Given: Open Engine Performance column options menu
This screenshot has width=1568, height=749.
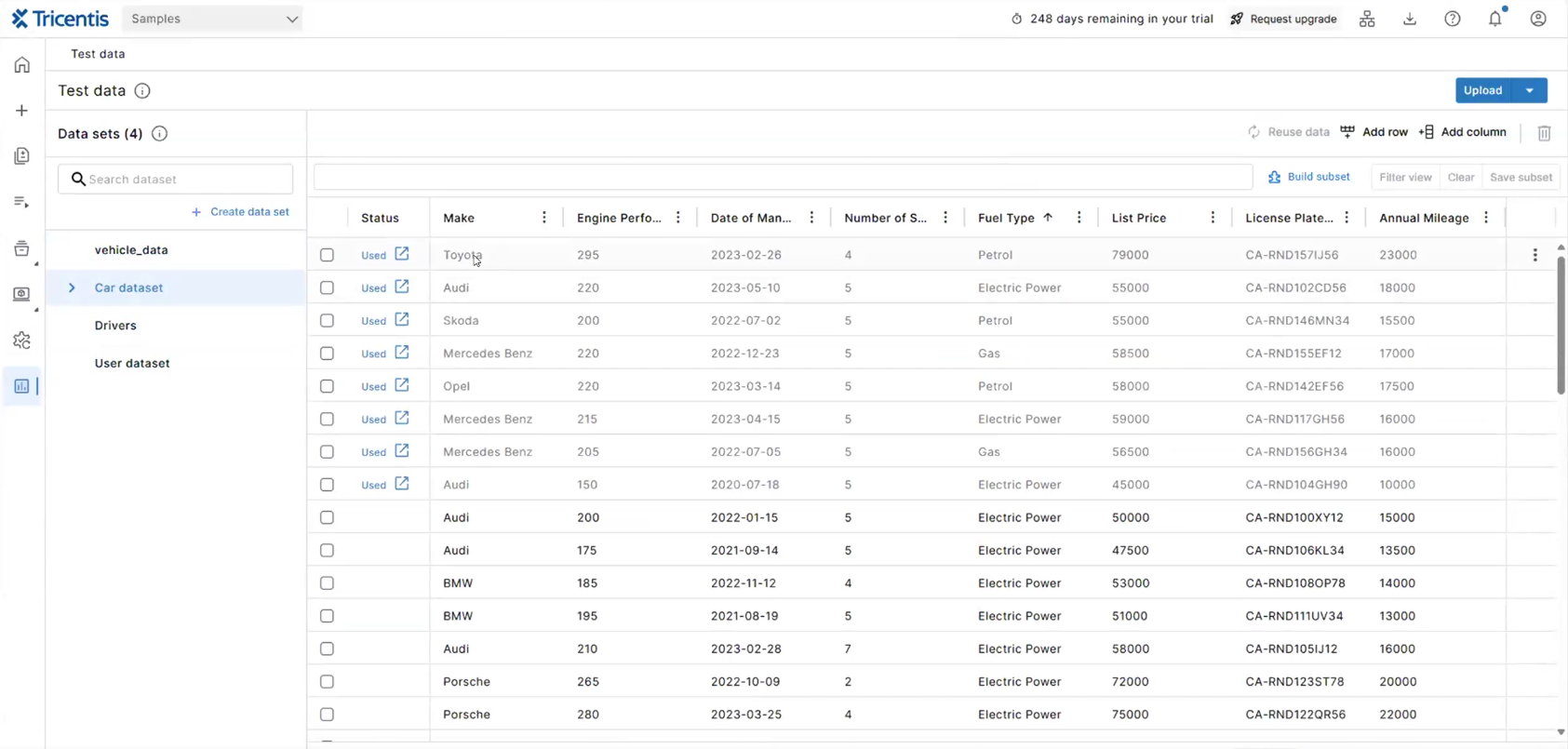Looking at the screenshot, I should click(678, 218).
